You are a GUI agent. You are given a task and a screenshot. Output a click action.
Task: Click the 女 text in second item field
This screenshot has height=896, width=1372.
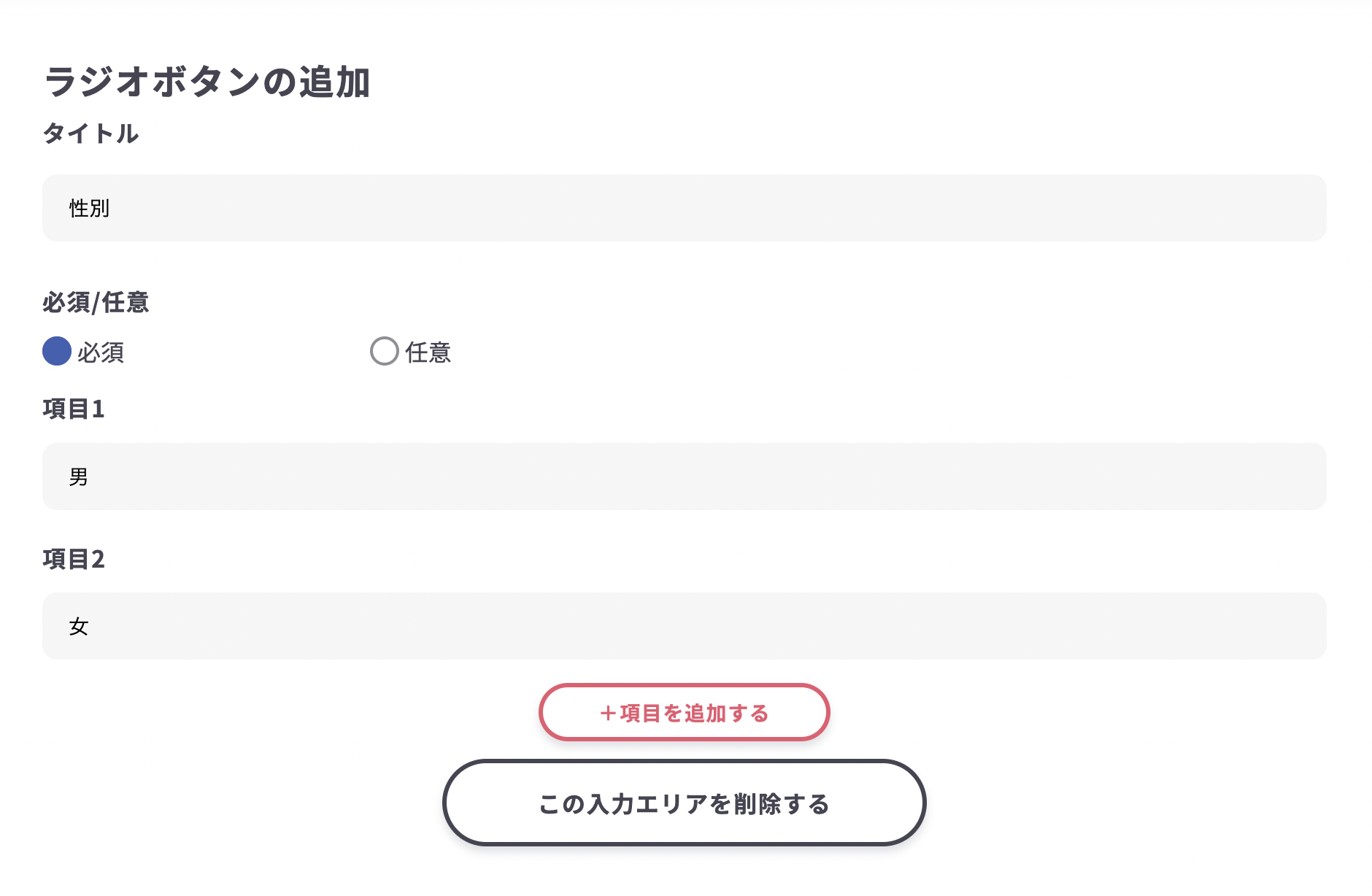pyautogui.click(x=79, y=627)
